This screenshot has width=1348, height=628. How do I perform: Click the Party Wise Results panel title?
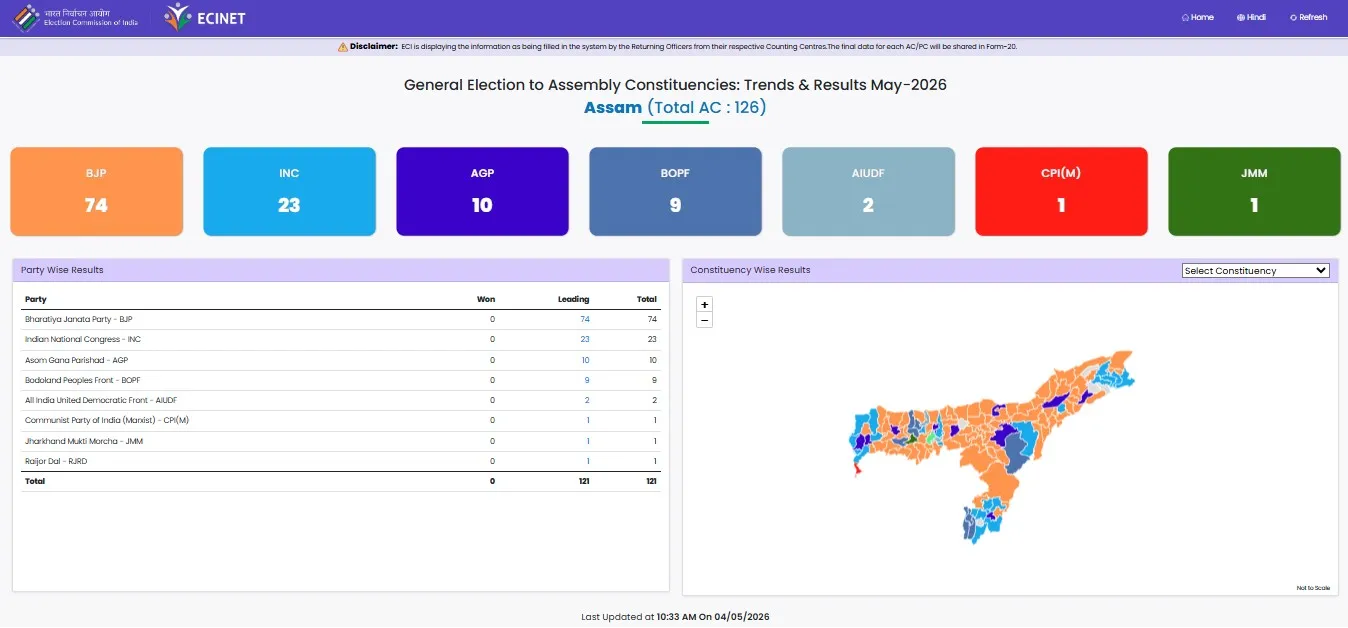[x=62, y=270]
